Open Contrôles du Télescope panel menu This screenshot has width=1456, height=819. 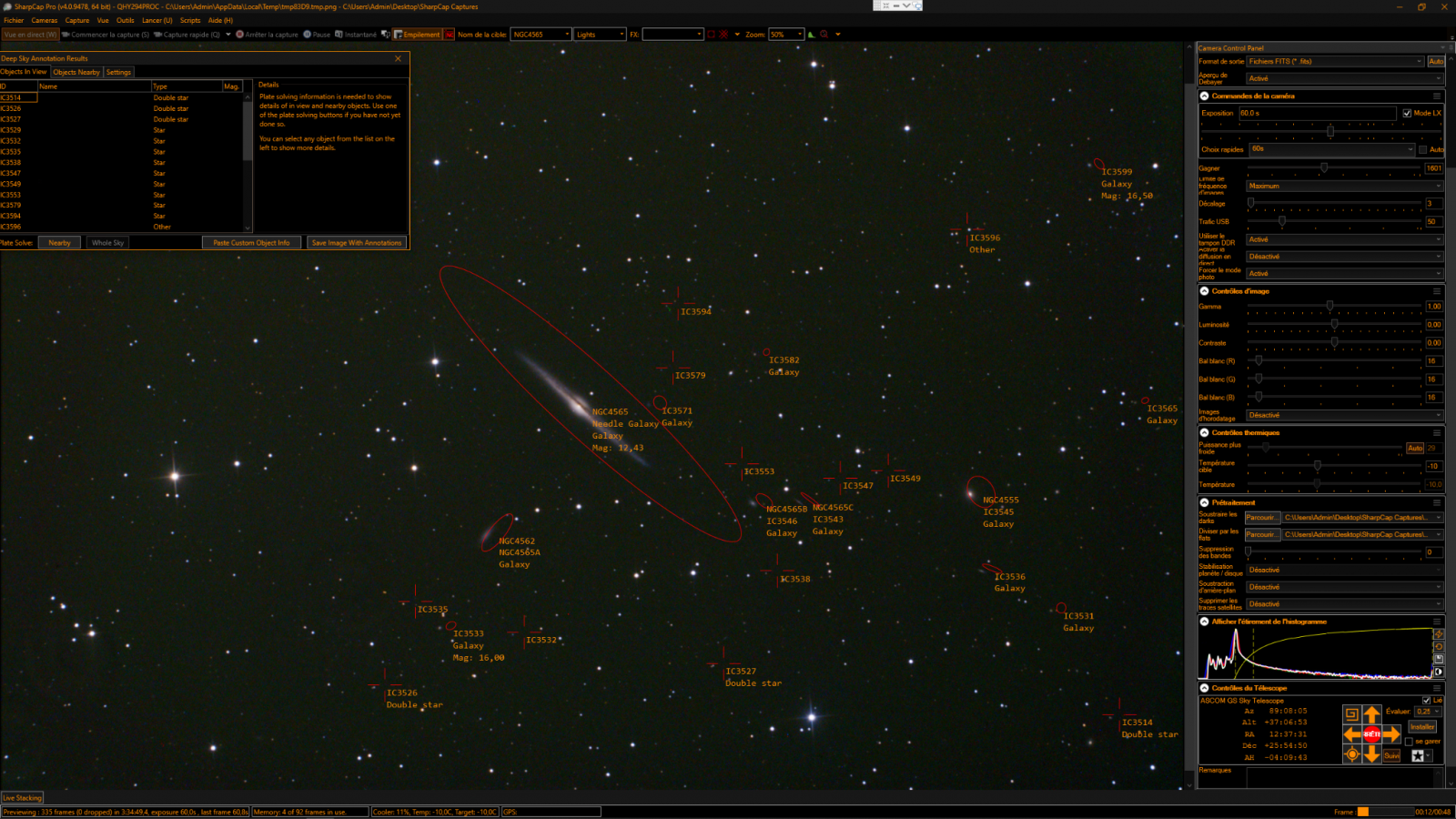click(1437, 688)
